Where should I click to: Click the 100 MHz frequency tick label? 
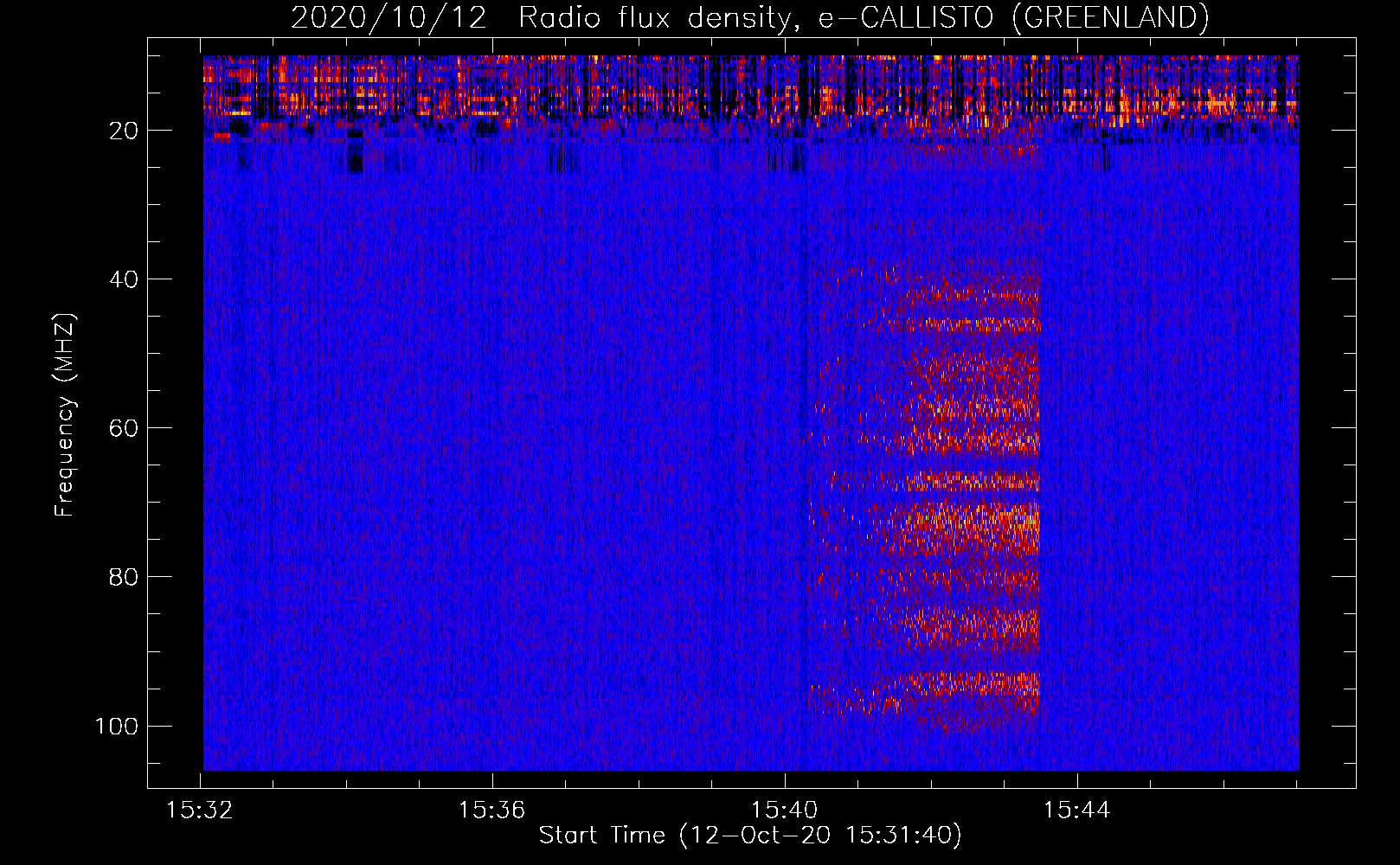point(117,726)
